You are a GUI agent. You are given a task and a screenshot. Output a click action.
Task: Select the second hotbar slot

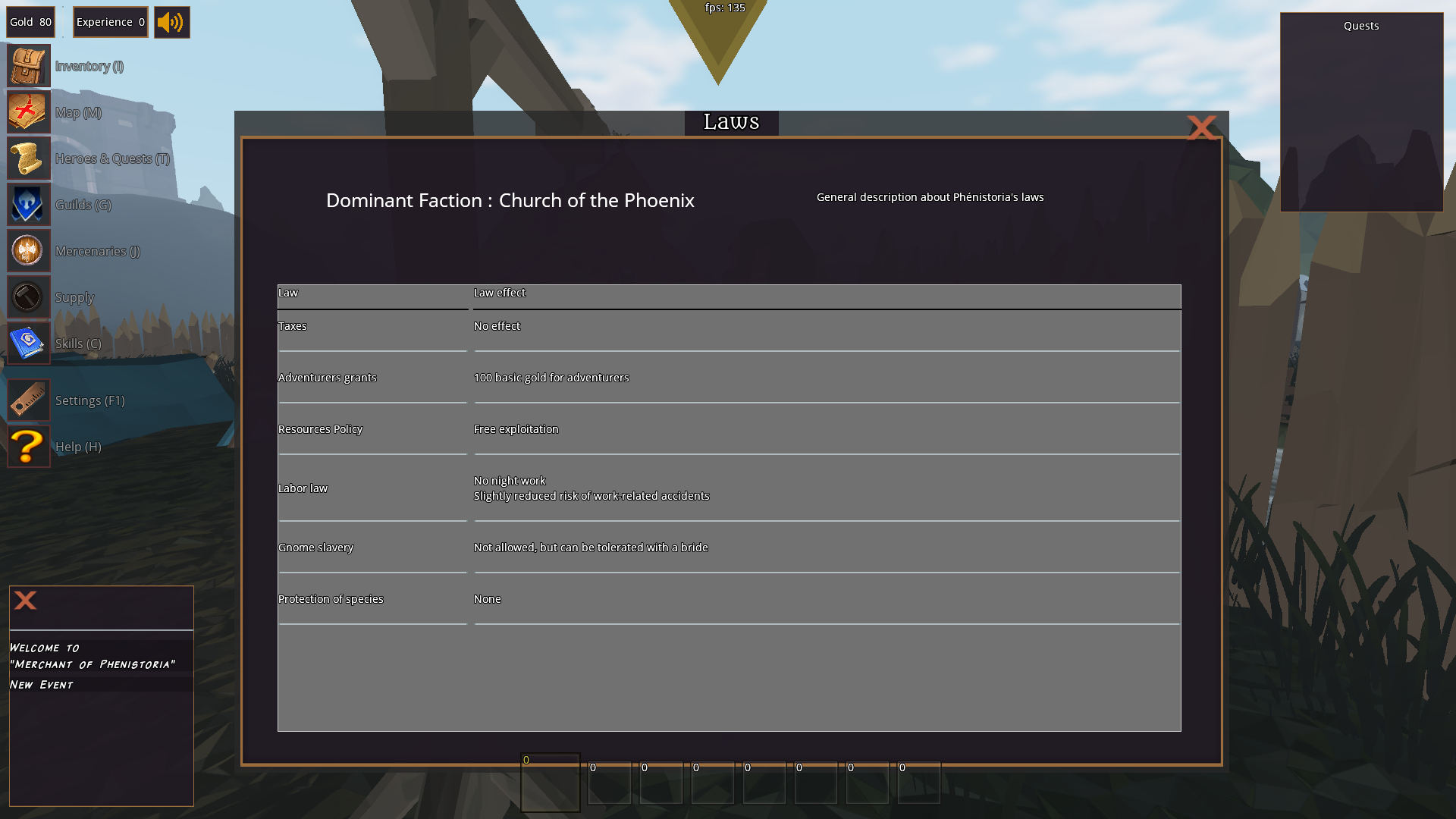coord(610,783)
